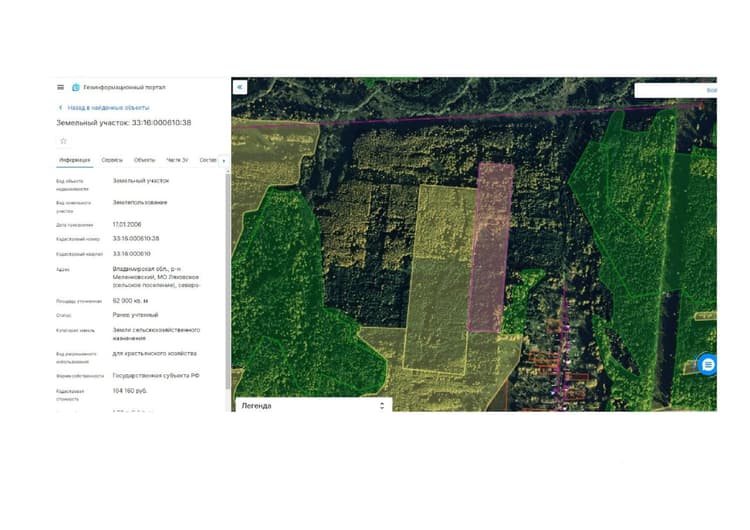
Task: Open the hamburger menu in the portal header
Action: [x=60, y=87]
